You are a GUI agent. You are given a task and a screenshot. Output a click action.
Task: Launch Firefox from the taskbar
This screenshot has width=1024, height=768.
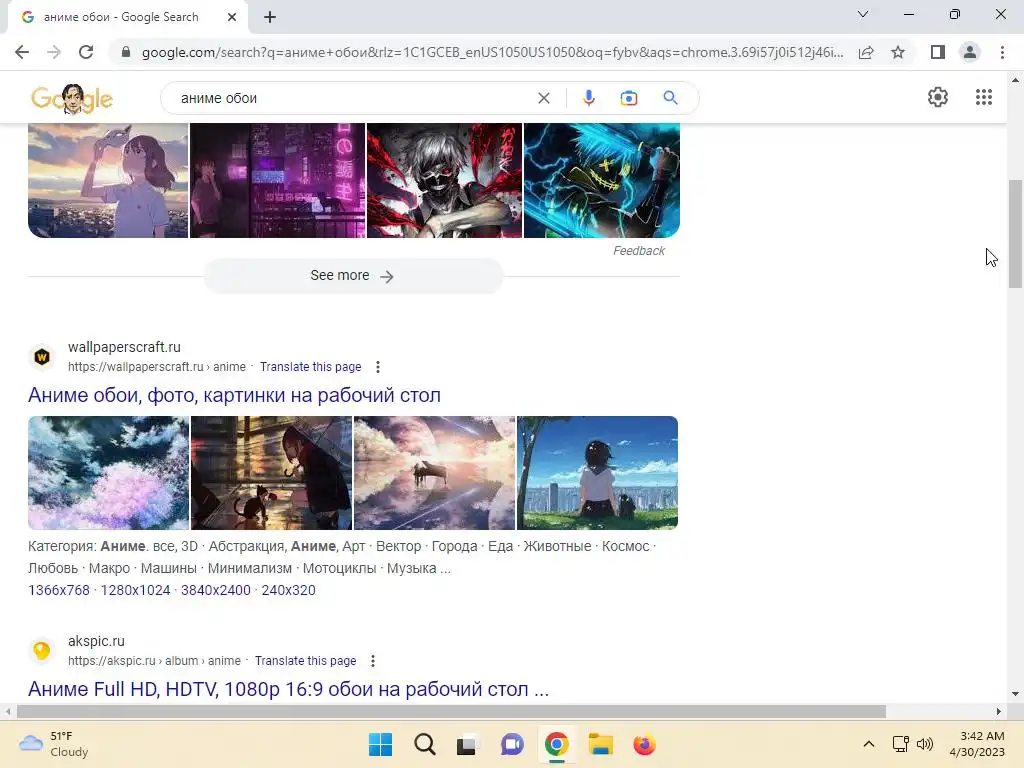[644, 744]
